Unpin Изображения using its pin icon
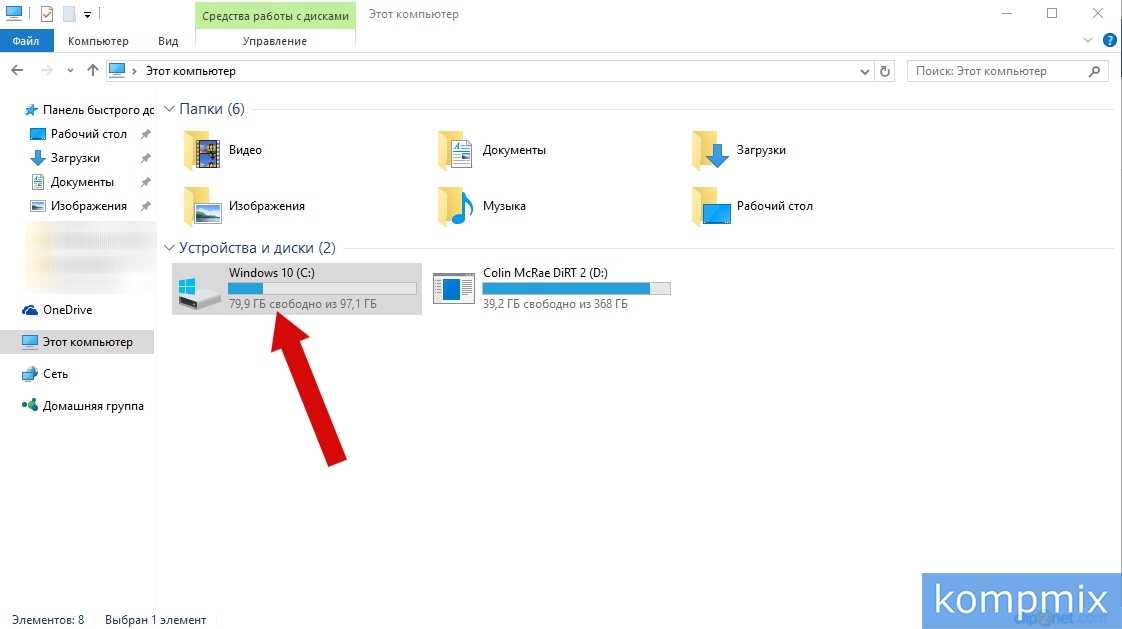This screenshot has width=1122, height=629. tap(145, 206)
